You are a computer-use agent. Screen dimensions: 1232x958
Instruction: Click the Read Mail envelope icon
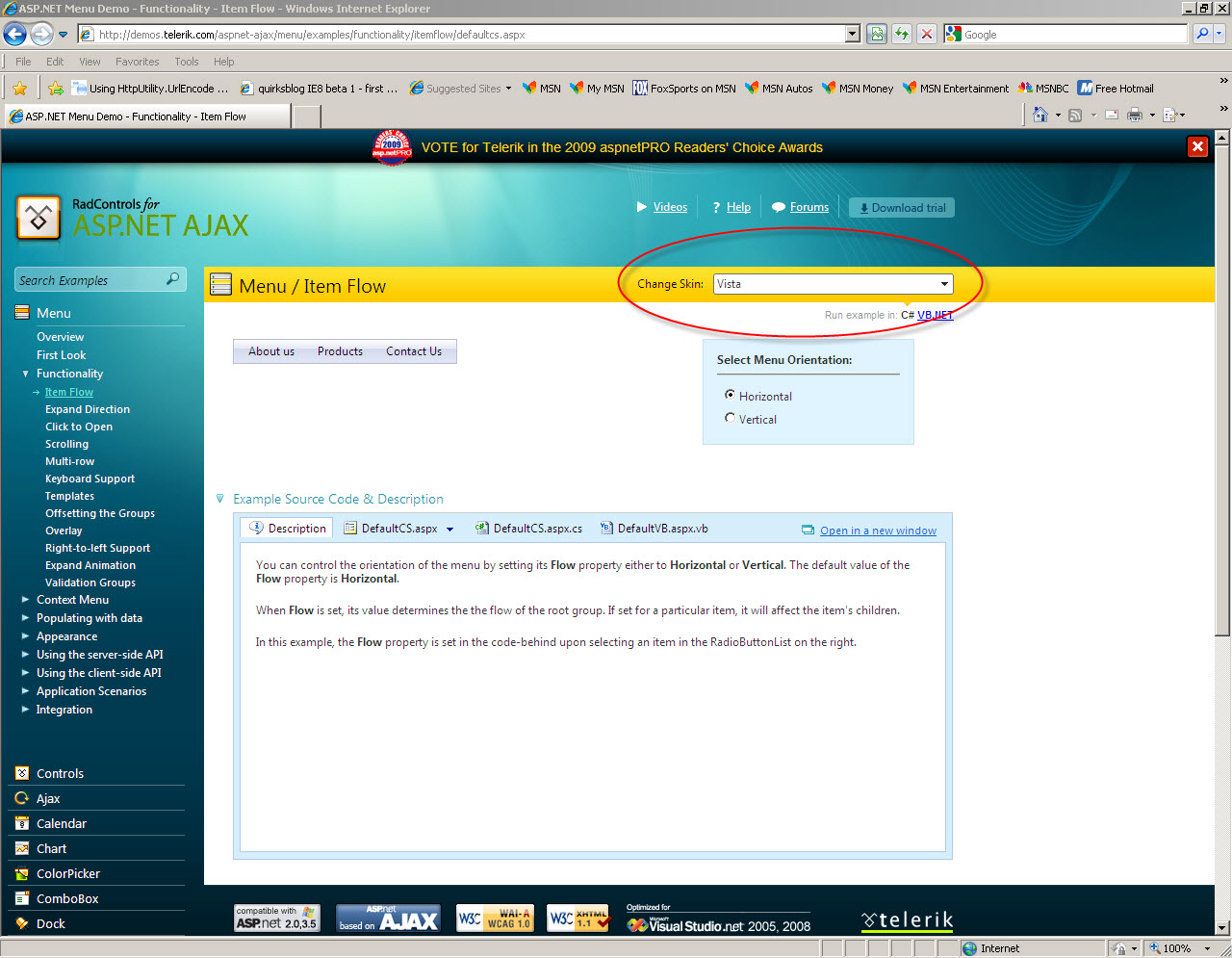(x=1112, y=116)
